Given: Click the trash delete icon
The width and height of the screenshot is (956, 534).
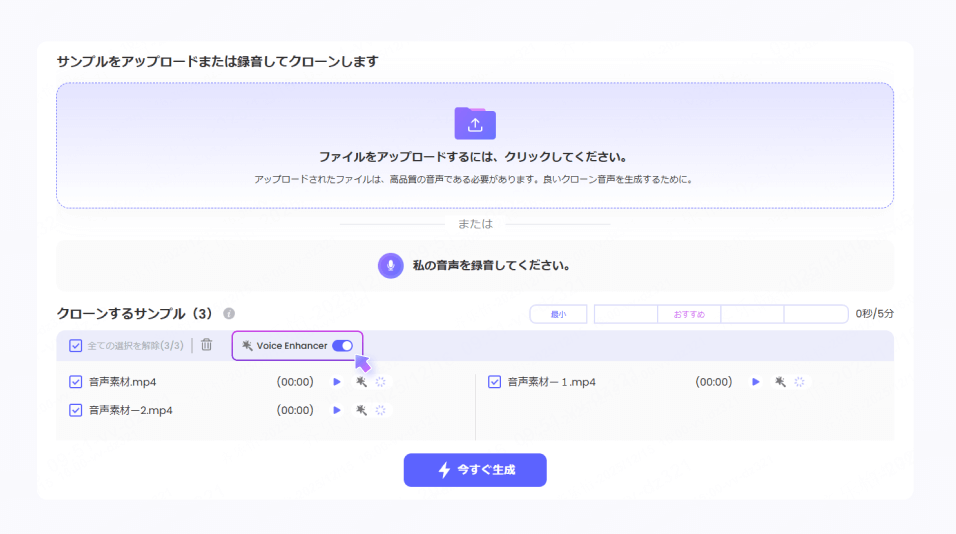Looking at the screenshot, I should tap(207, 345).
